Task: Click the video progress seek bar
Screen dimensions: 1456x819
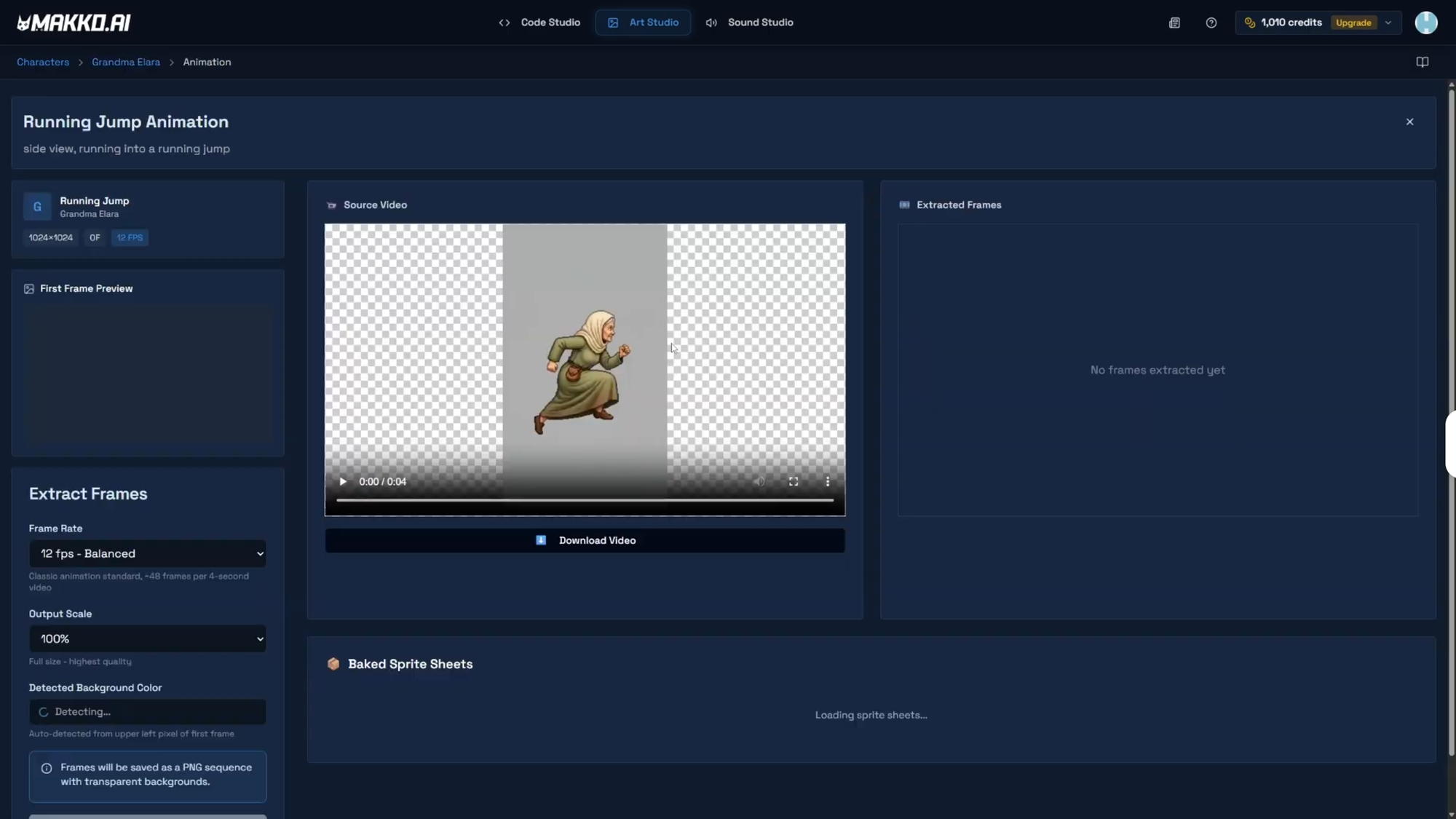Action: pos(584,500)
